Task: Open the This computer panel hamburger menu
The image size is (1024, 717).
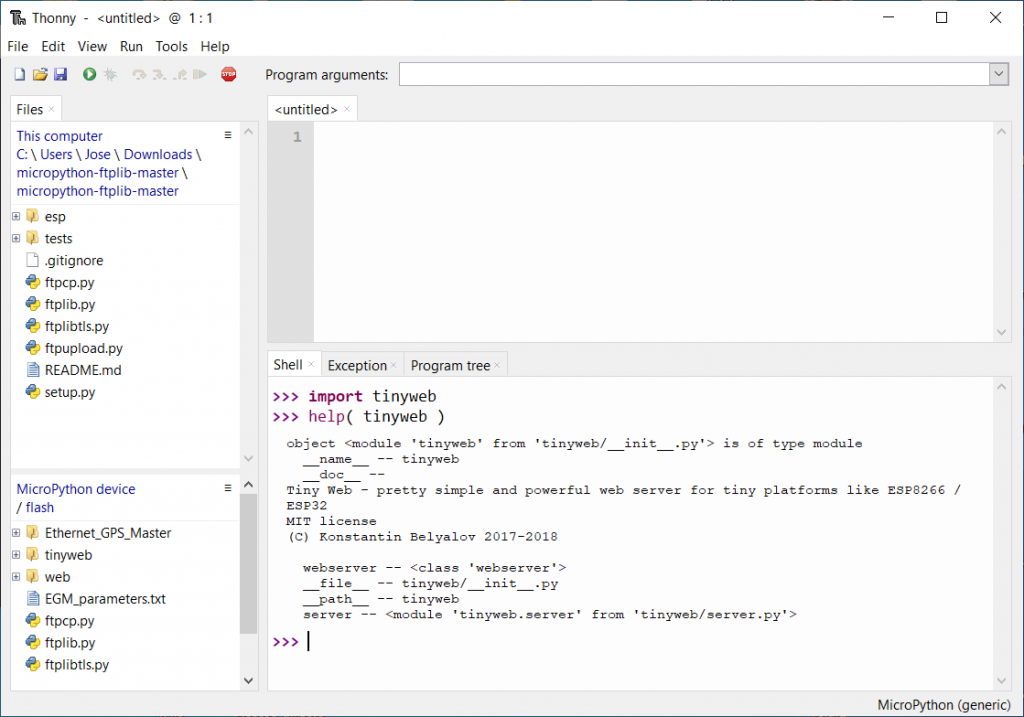Action: tap(227, 135)
